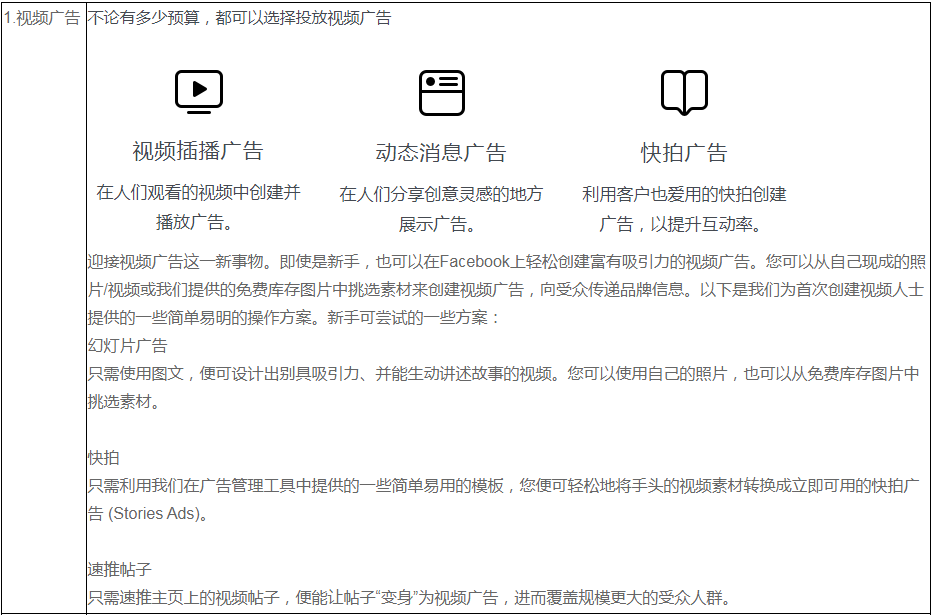Click the paragraph starting with 只需使用图文
932x615 pixels.
coord(503,387)
